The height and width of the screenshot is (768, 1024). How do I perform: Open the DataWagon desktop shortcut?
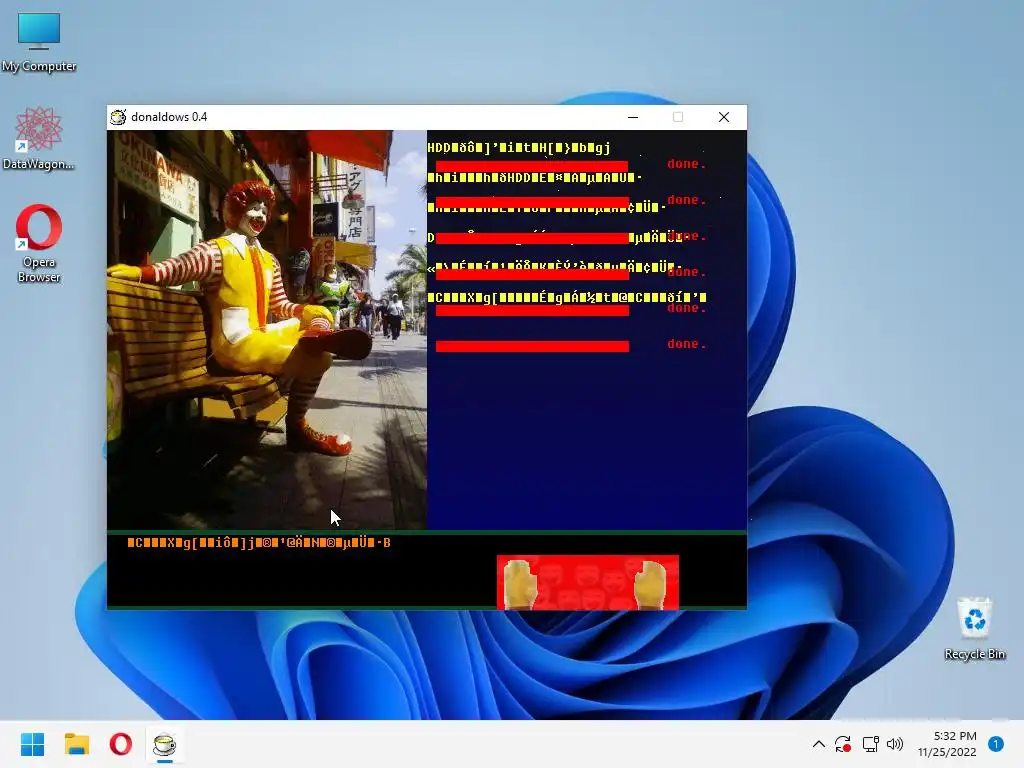click(39, 138)
